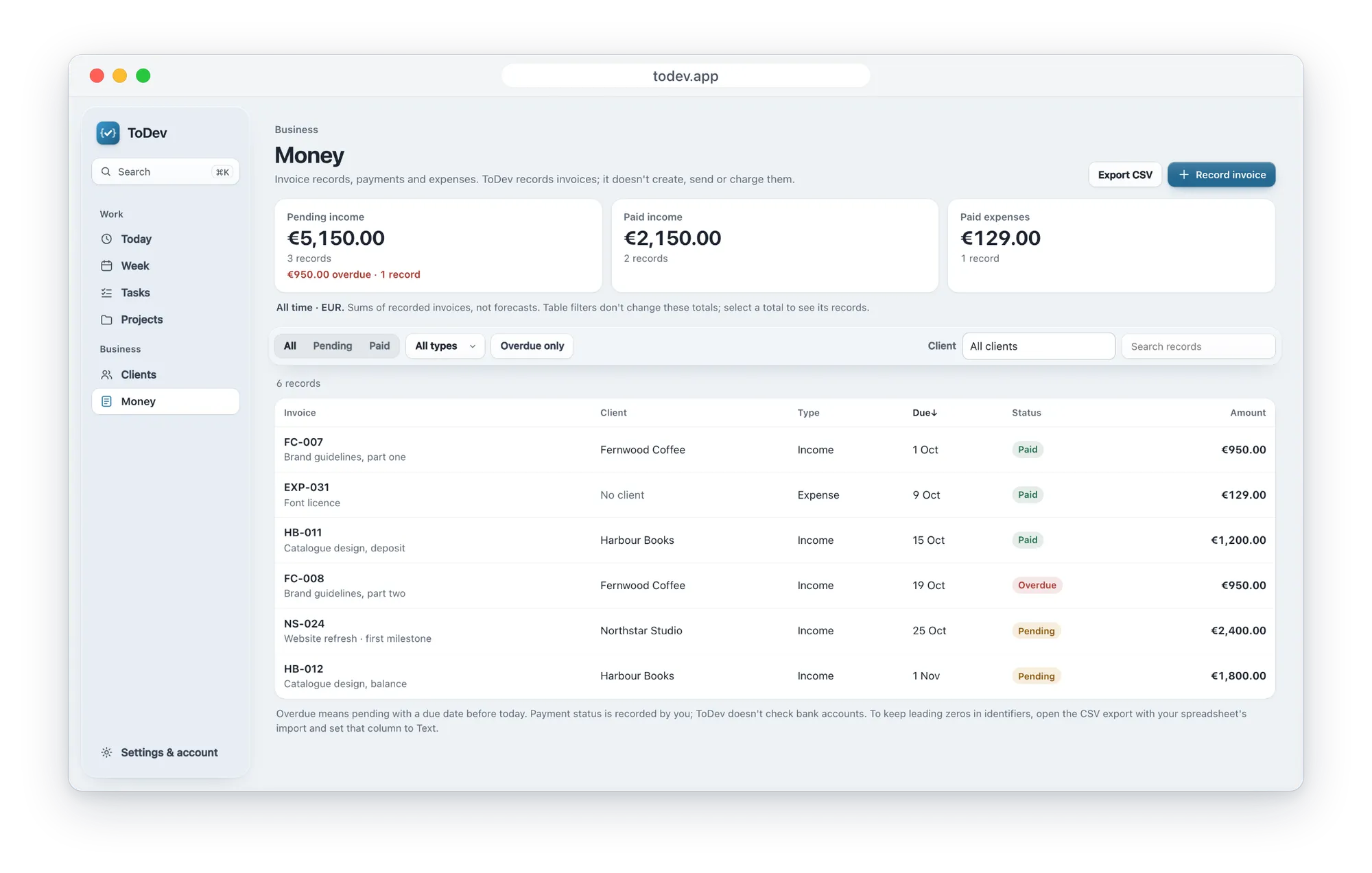Select the Paid expenses total card
The height and width of the screenshot is (873, 1372).
point(1111,246)
